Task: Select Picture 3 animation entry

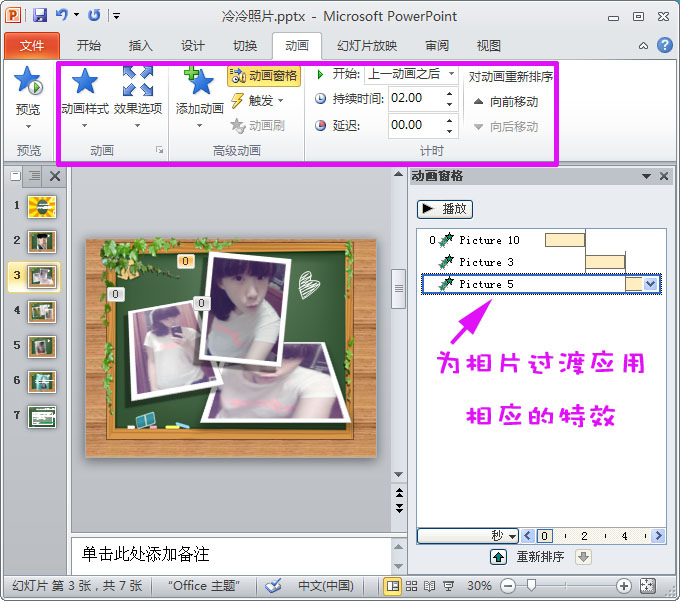Action: coord(541,262)
